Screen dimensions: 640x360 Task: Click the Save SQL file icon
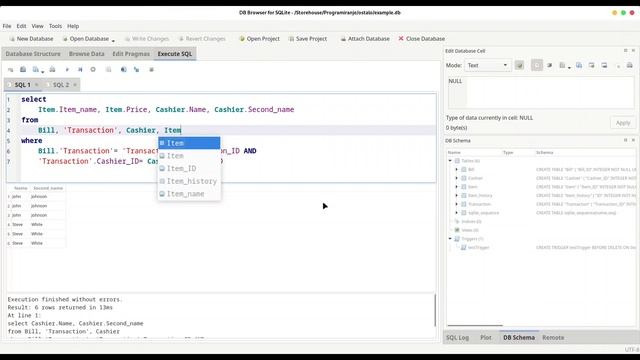coord(36,70)
